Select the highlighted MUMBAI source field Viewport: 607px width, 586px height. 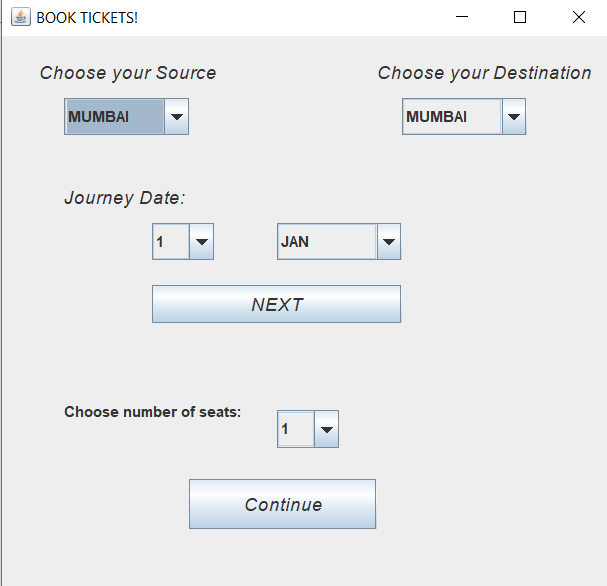112,117
